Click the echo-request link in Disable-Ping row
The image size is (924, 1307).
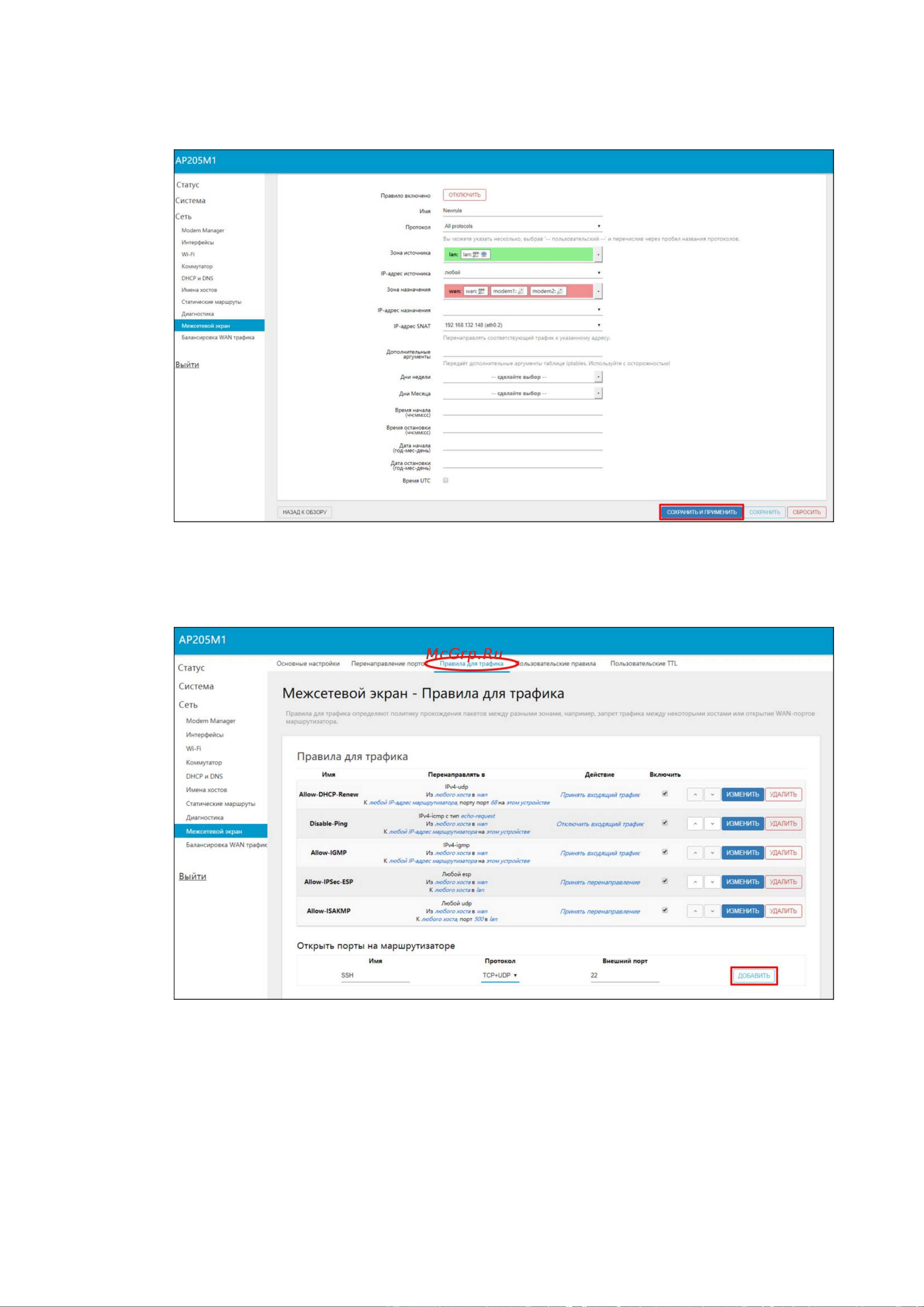pos(478,816)
